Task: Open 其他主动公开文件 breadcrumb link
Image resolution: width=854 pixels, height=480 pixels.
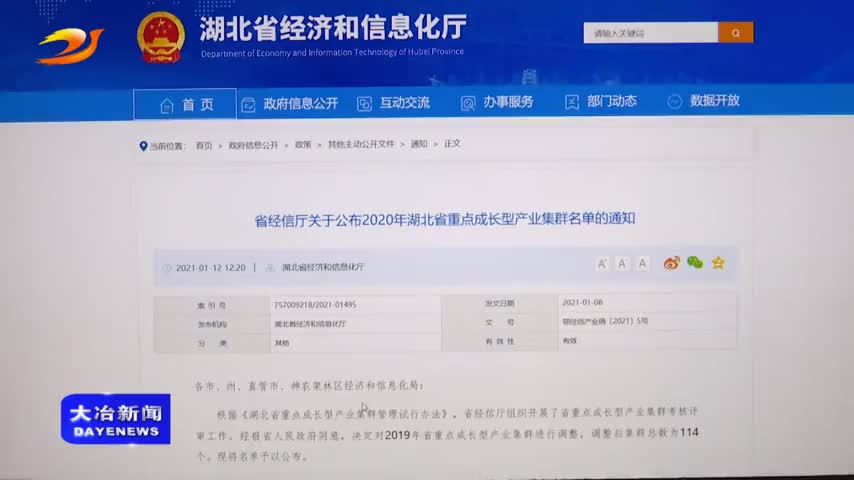Action: [361, 145]
